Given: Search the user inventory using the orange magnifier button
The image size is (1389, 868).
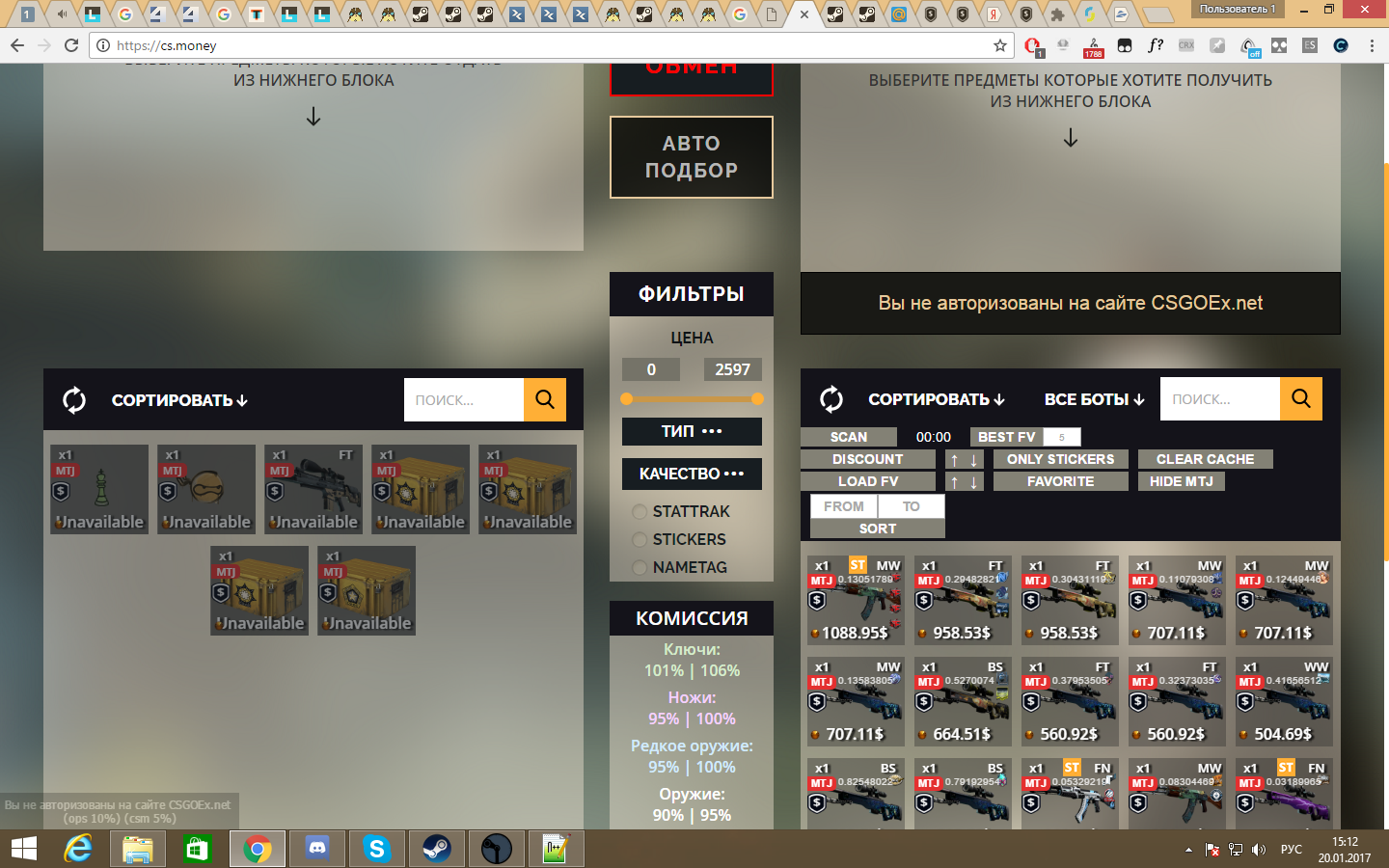Looking at the screenshot, I should pyautogui.click(x=545, y=399).
